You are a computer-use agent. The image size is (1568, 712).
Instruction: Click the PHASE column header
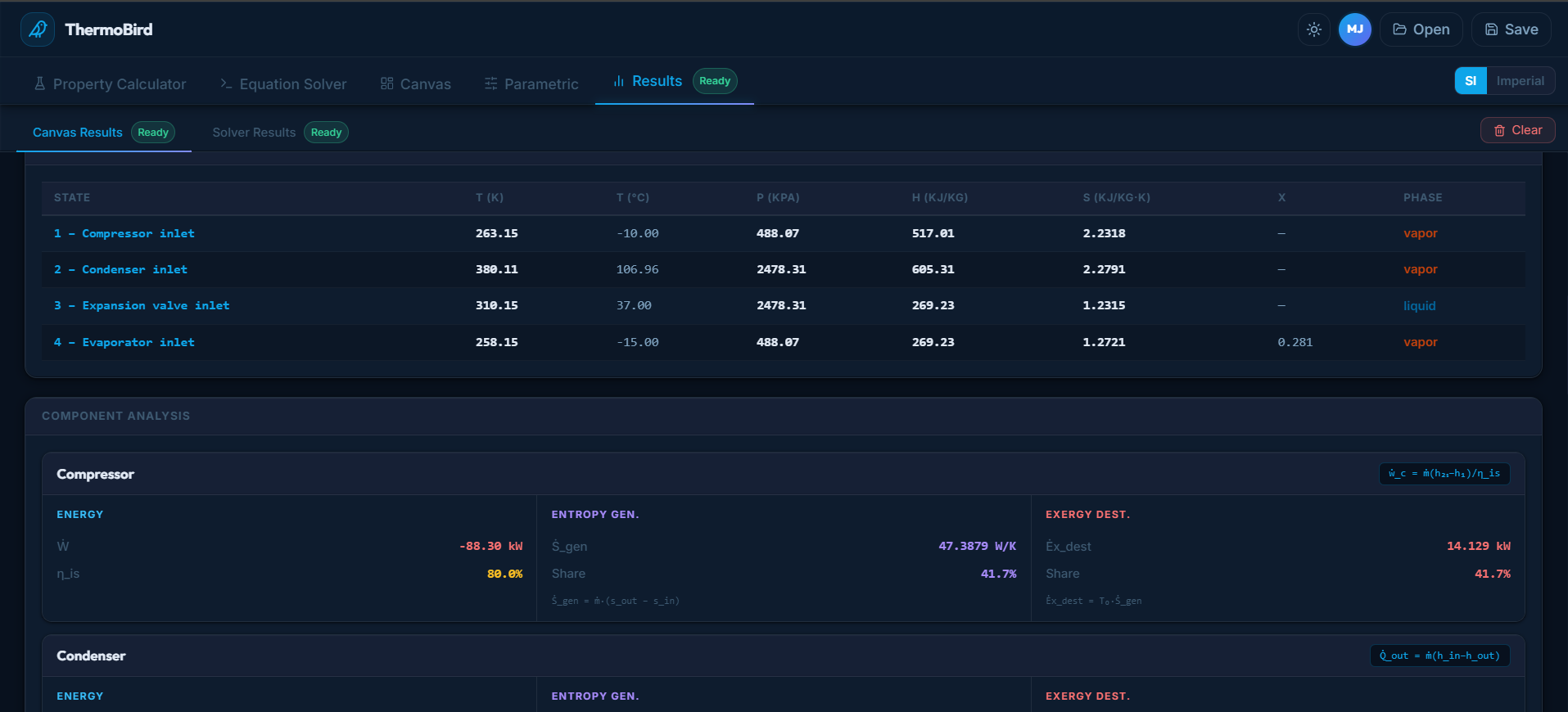[x=1423, y=197]
